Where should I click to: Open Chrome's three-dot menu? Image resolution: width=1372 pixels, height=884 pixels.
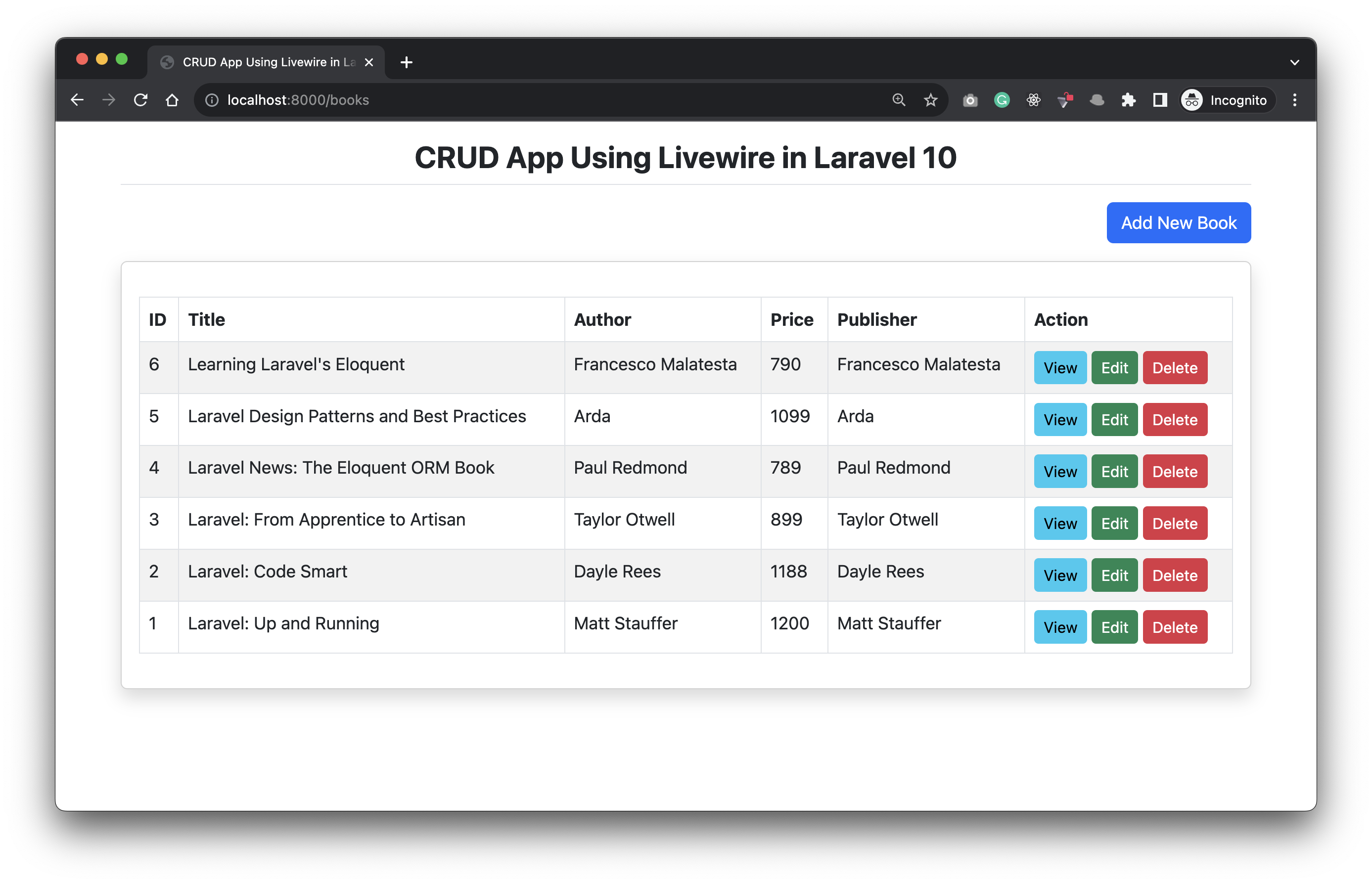pos(1295,100)
